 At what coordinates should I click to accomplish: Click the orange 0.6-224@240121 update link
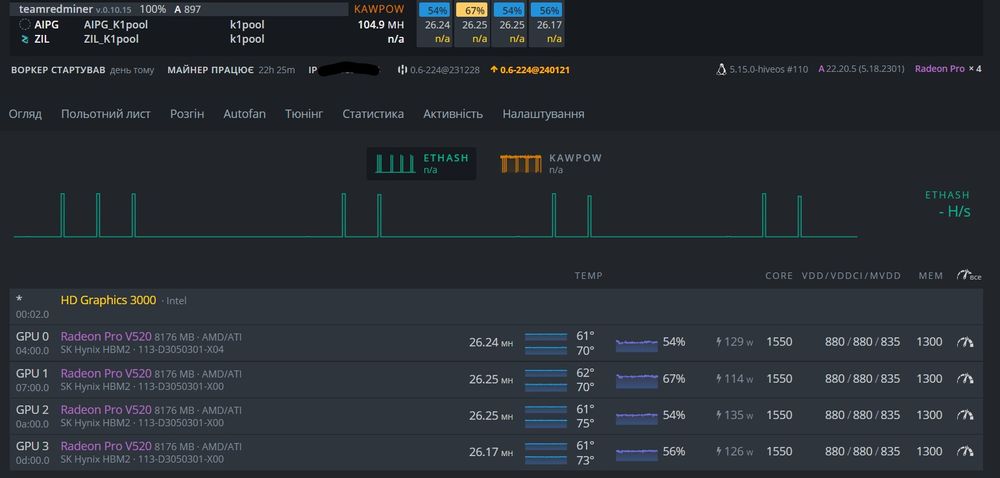pos(529,69)
